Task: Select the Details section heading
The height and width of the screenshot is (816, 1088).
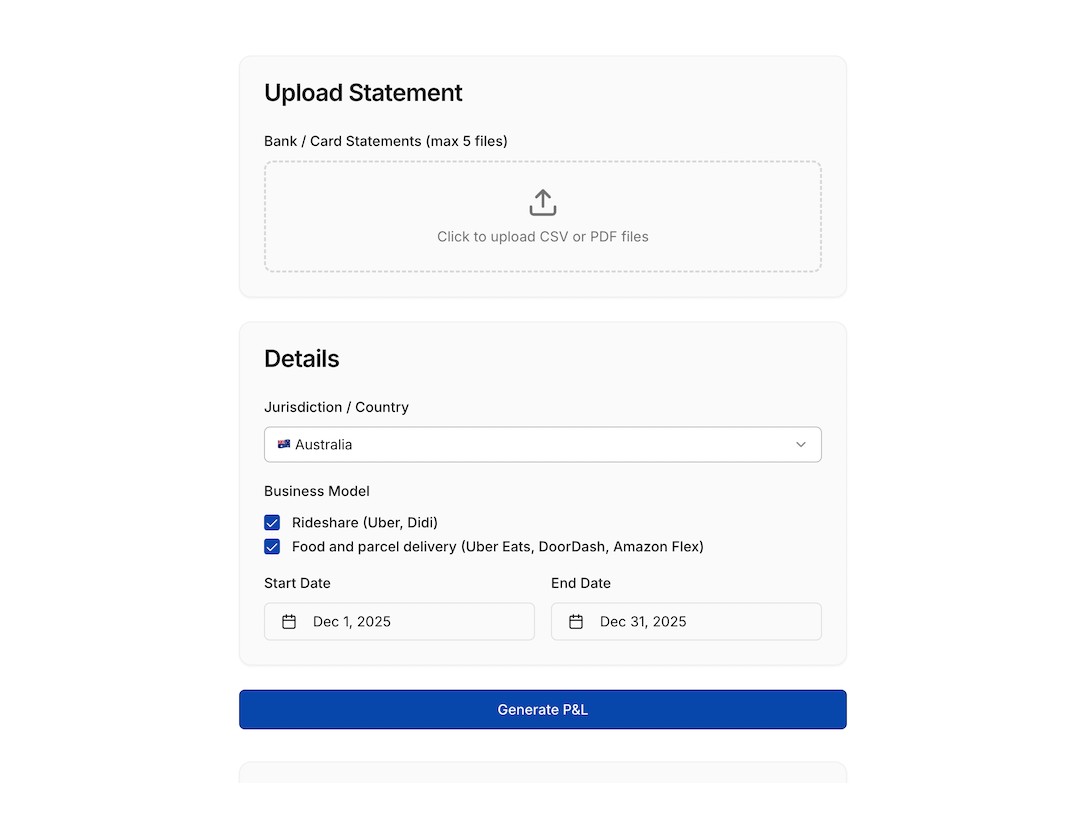Action: [x=301, y=359]
